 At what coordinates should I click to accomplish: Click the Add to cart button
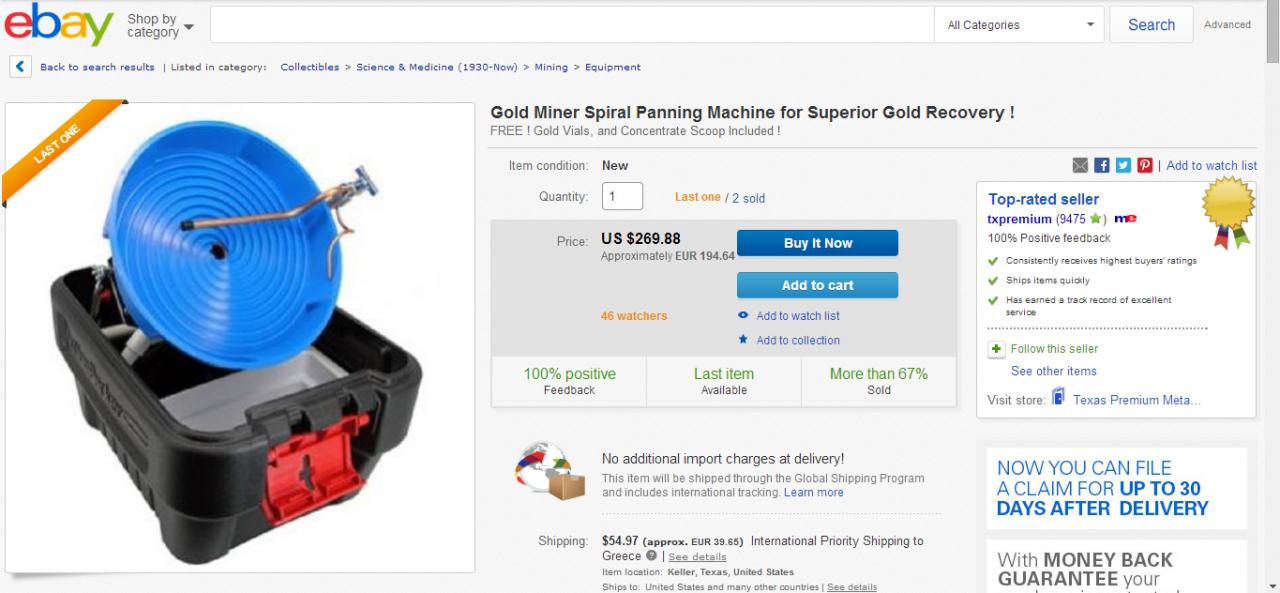(x=817, y=285)
